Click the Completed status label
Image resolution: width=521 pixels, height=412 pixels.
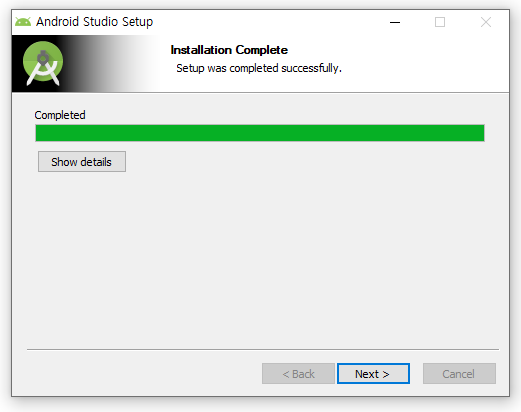(60, 115)
